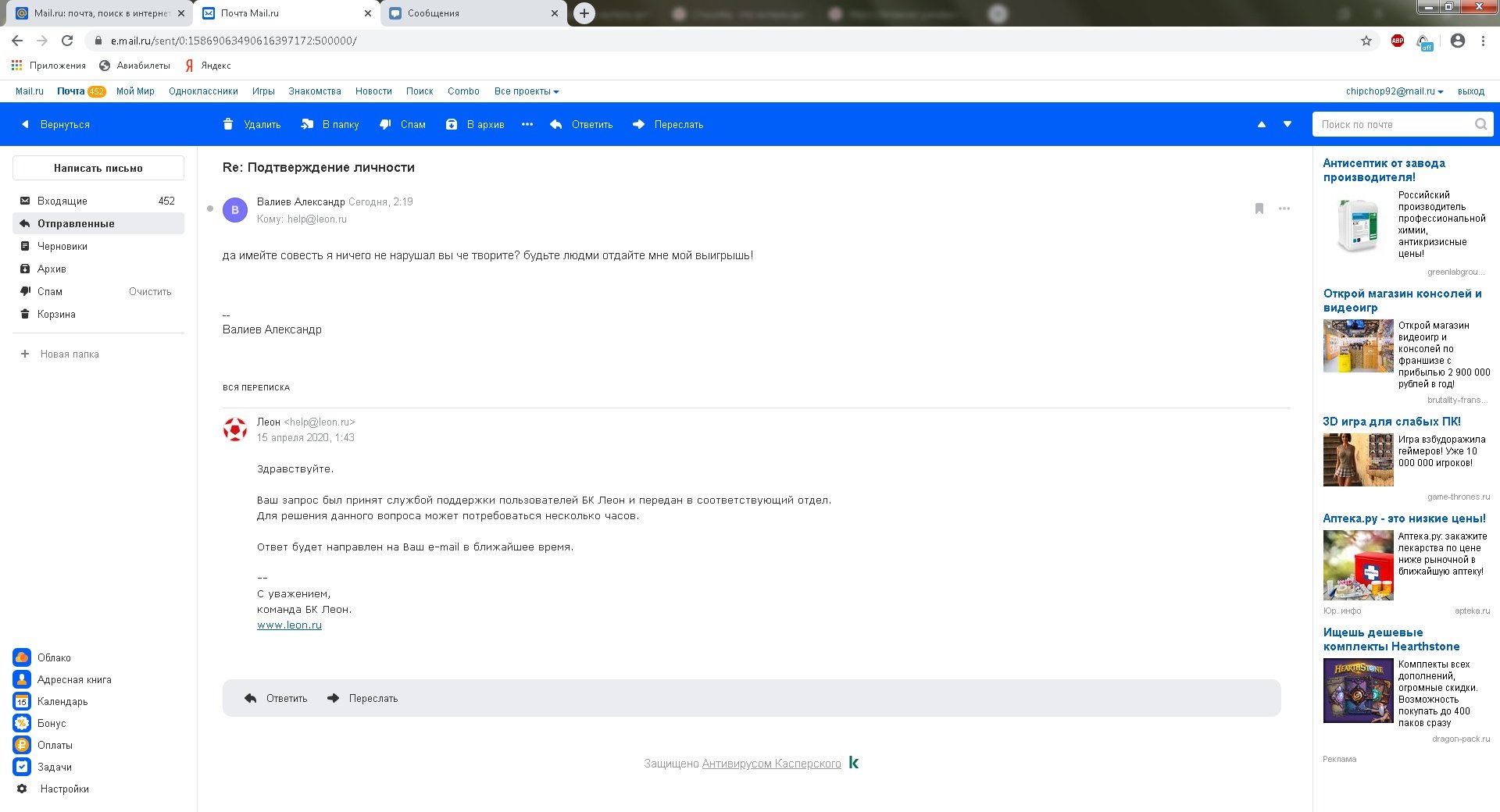This screenshot has width=1500, height=812.
Task: Click the reply arrow in the top toolbar
Action: [x=556, y=124]
